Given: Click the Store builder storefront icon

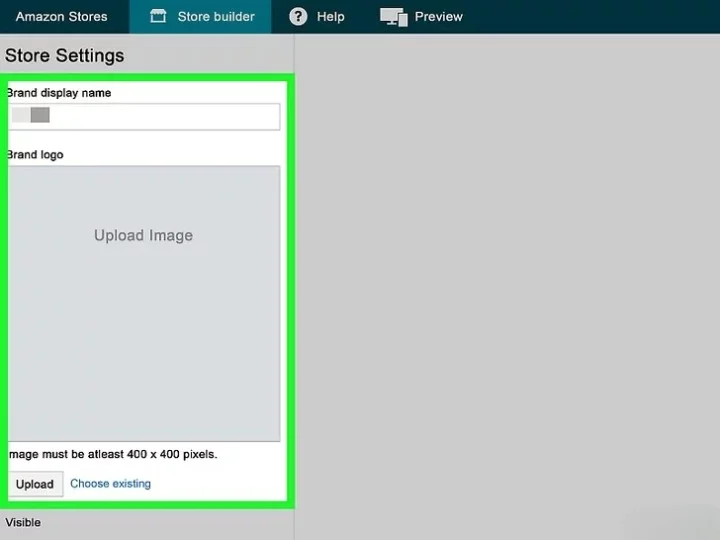Looking at the screenshot, I should (158, 17).
